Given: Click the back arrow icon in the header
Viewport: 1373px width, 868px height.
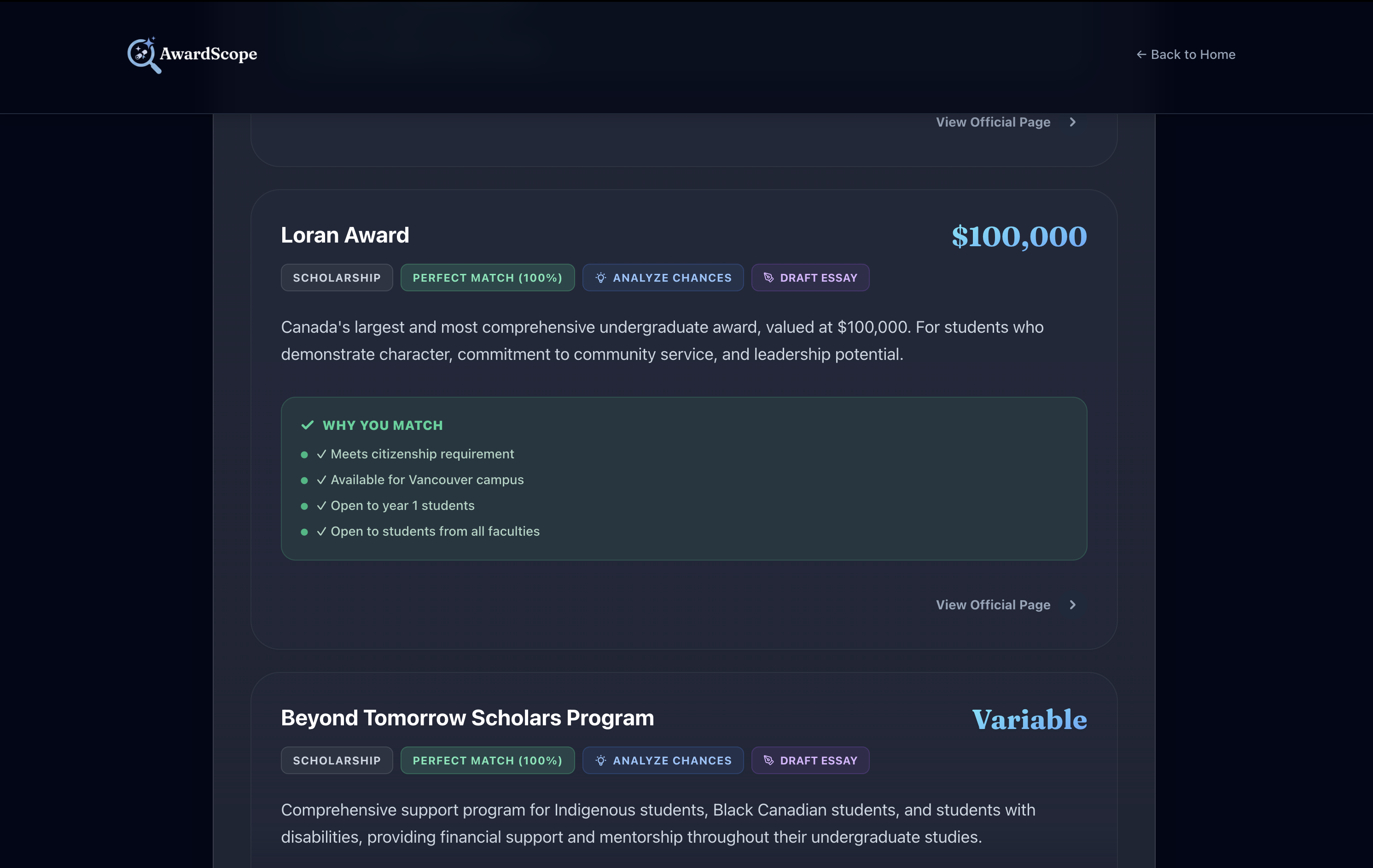Looking at the screenshot, I should pyautogui.click(x=1141, y=55).
